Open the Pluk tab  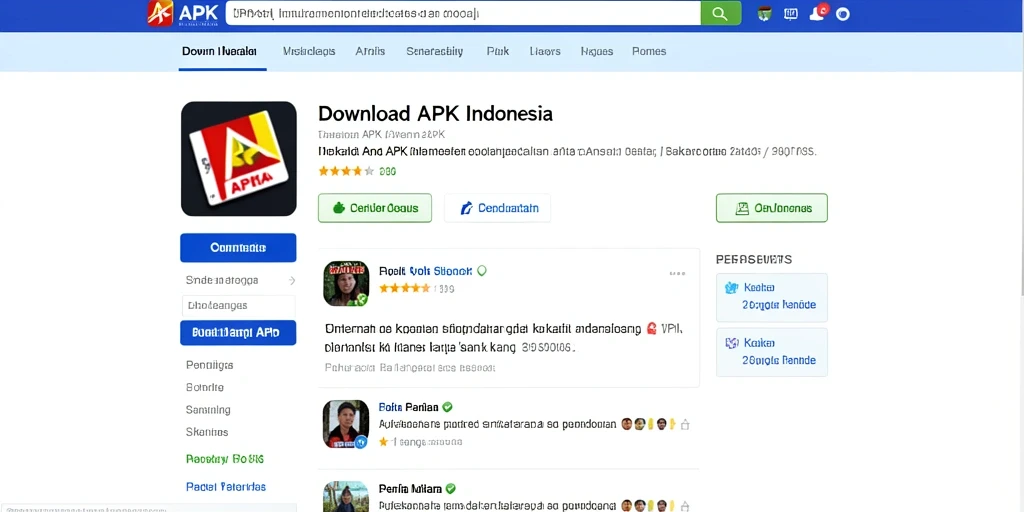tap(498, 52)
